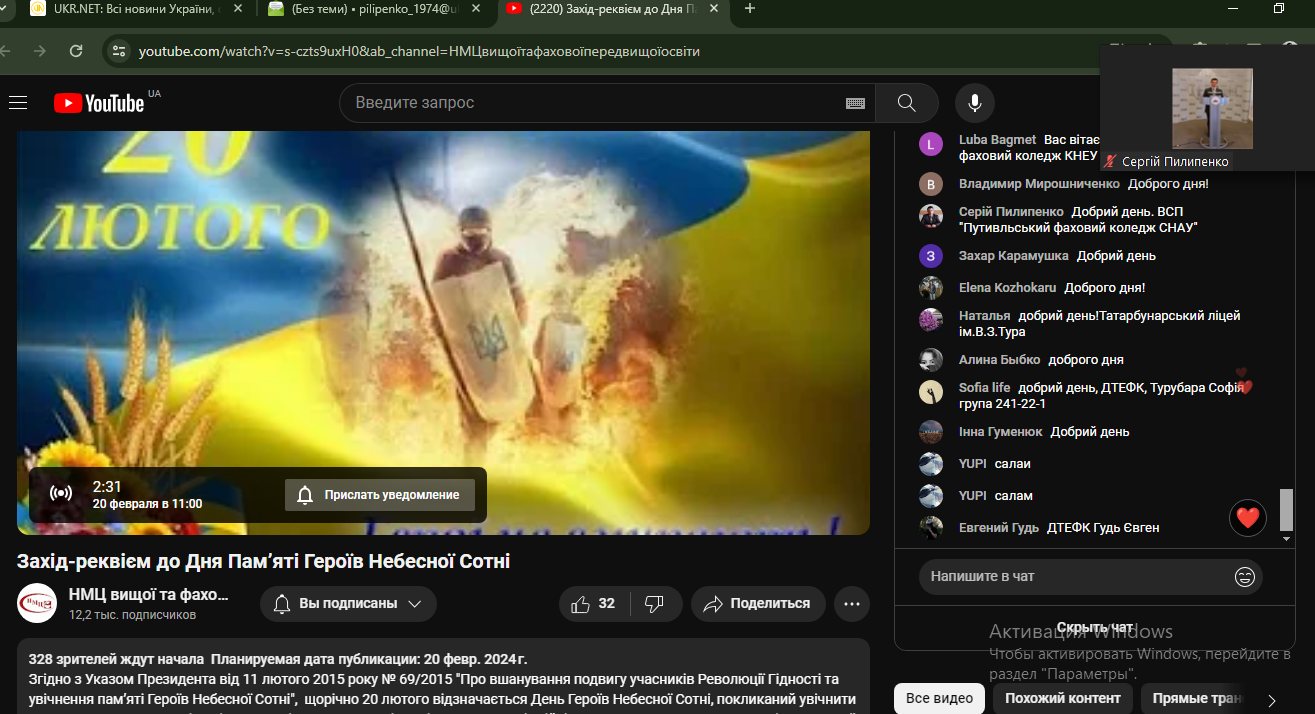Viewport: 1315px width, 714px height.
Task: Like the video with thumbs up
Action: [x=593, y=604]
